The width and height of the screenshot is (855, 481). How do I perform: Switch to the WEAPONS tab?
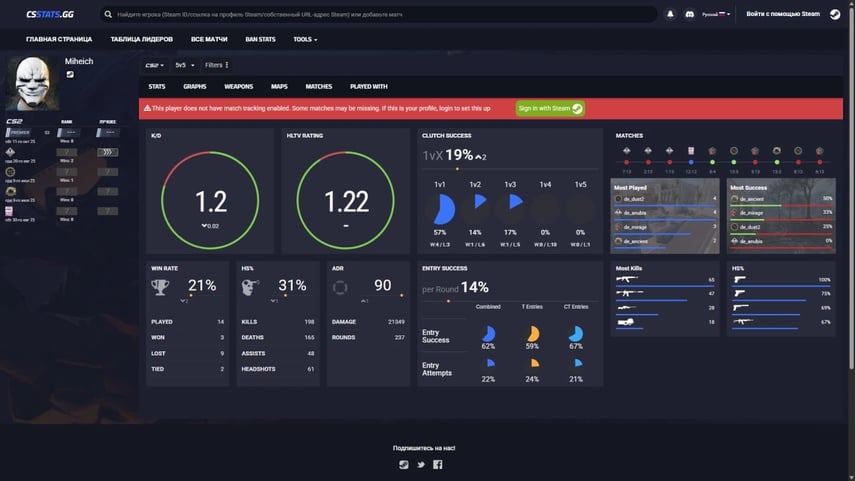(238, 87)
